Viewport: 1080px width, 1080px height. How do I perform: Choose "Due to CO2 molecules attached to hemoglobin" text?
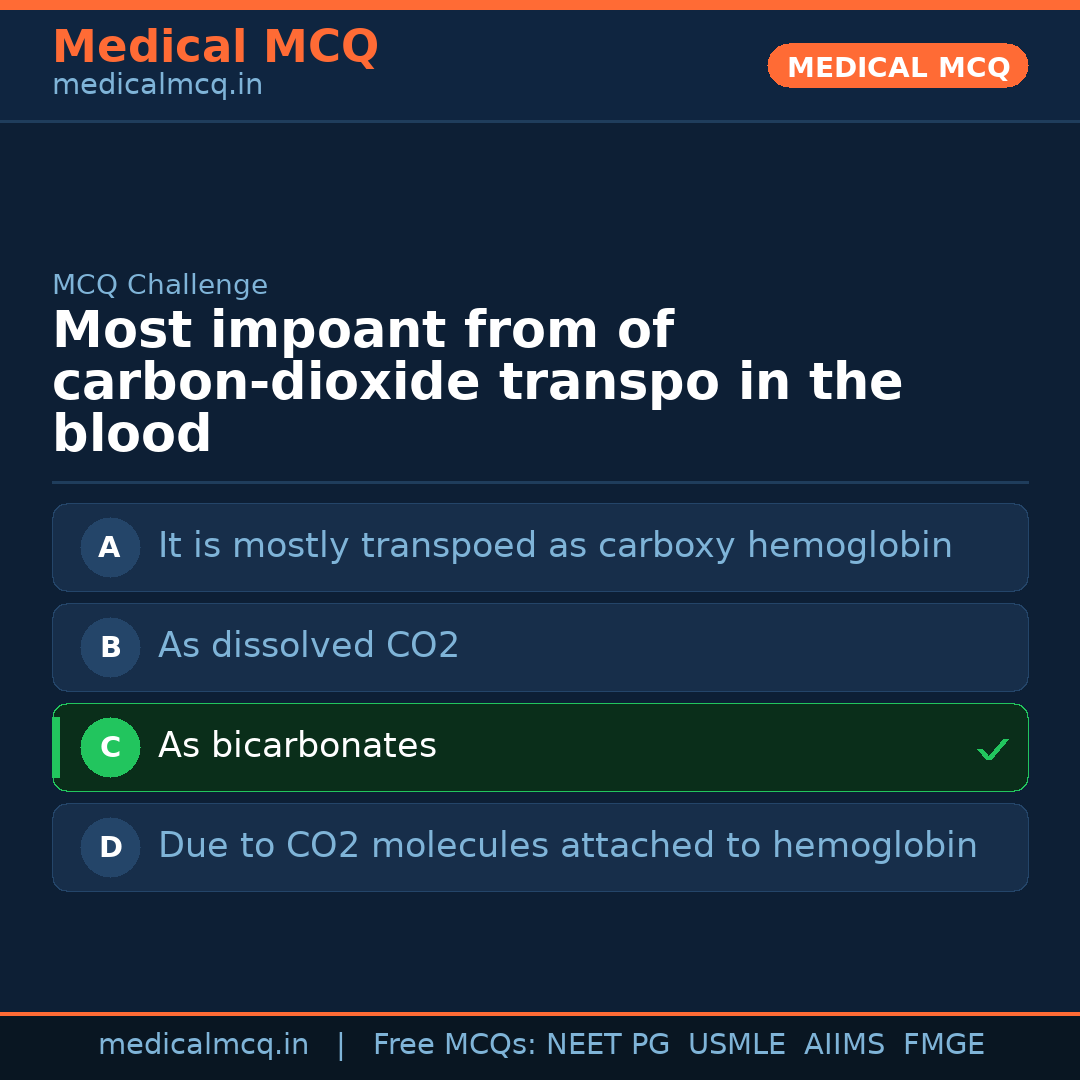click(567, 846)
